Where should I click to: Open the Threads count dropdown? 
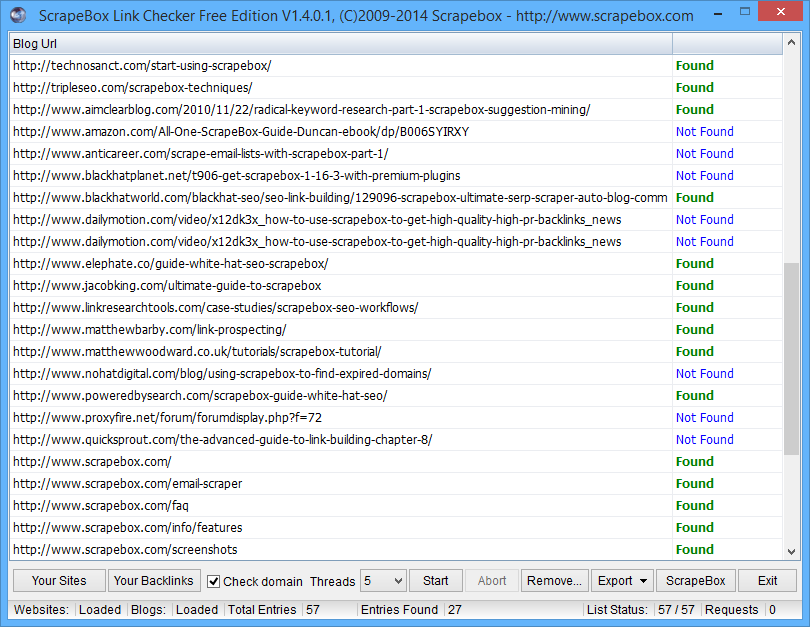[383, 581]
